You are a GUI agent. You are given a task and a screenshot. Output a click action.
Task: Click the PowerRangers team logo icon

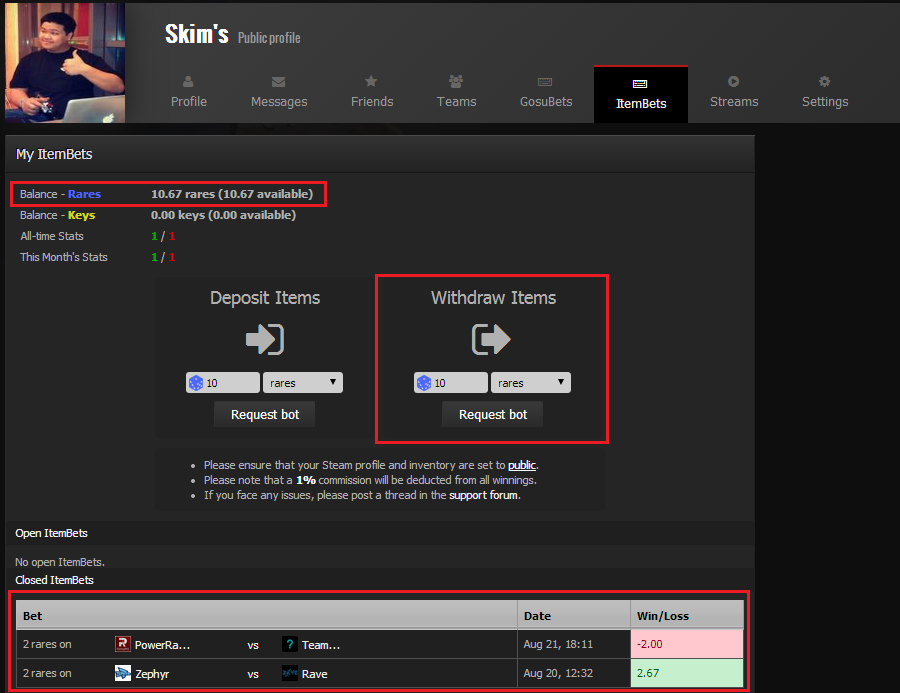(x=123, y=644)
